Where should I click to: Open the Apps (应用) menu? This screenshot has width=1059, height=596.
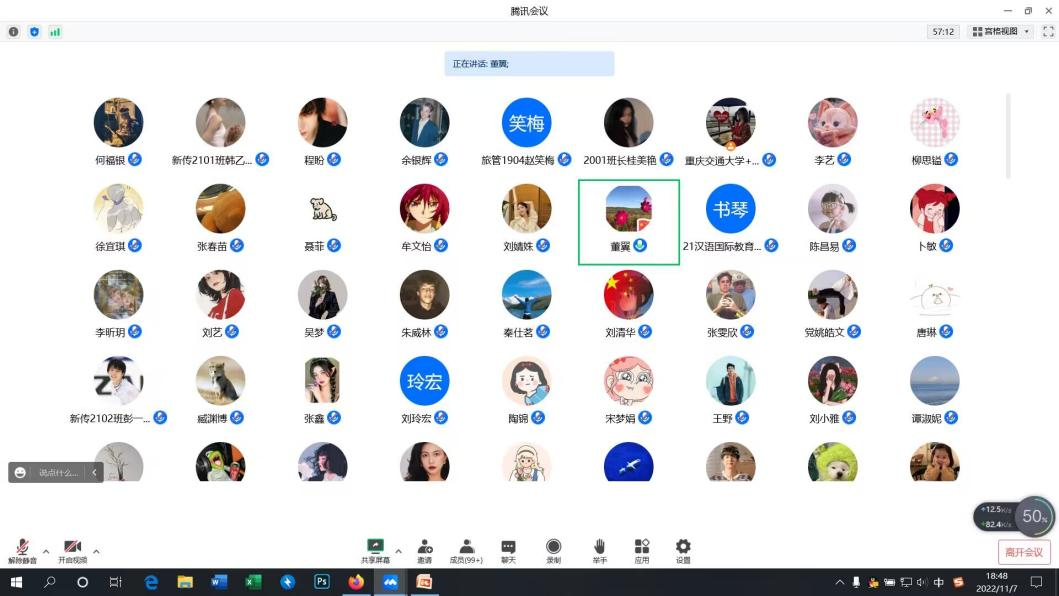click(642, 548)
